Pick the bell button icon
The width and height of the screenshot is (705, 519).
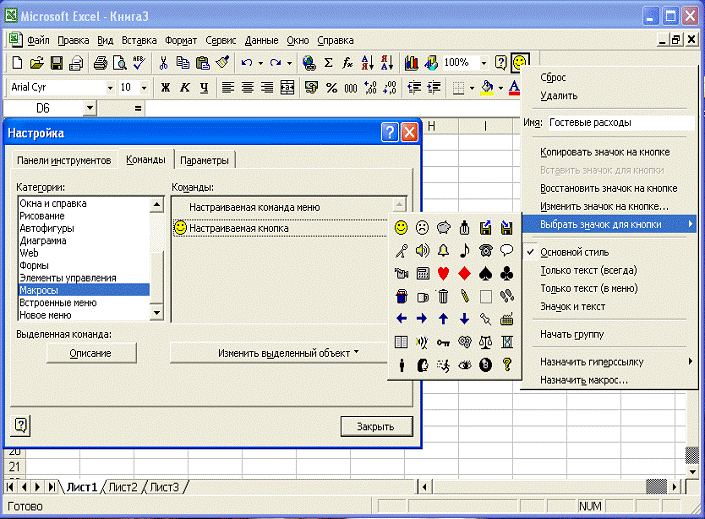[x=443, y=250]
